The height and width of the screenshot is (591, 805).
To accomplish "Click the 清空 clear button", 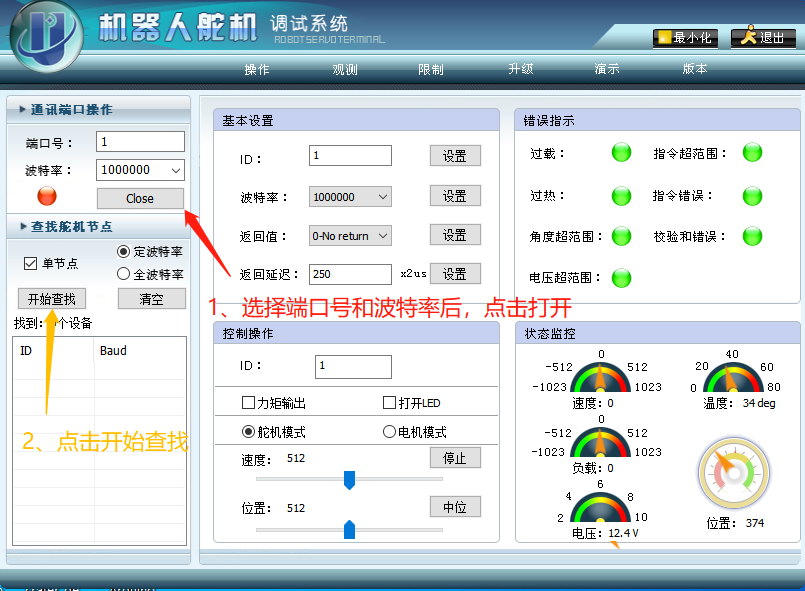I will tap(151, 299).
